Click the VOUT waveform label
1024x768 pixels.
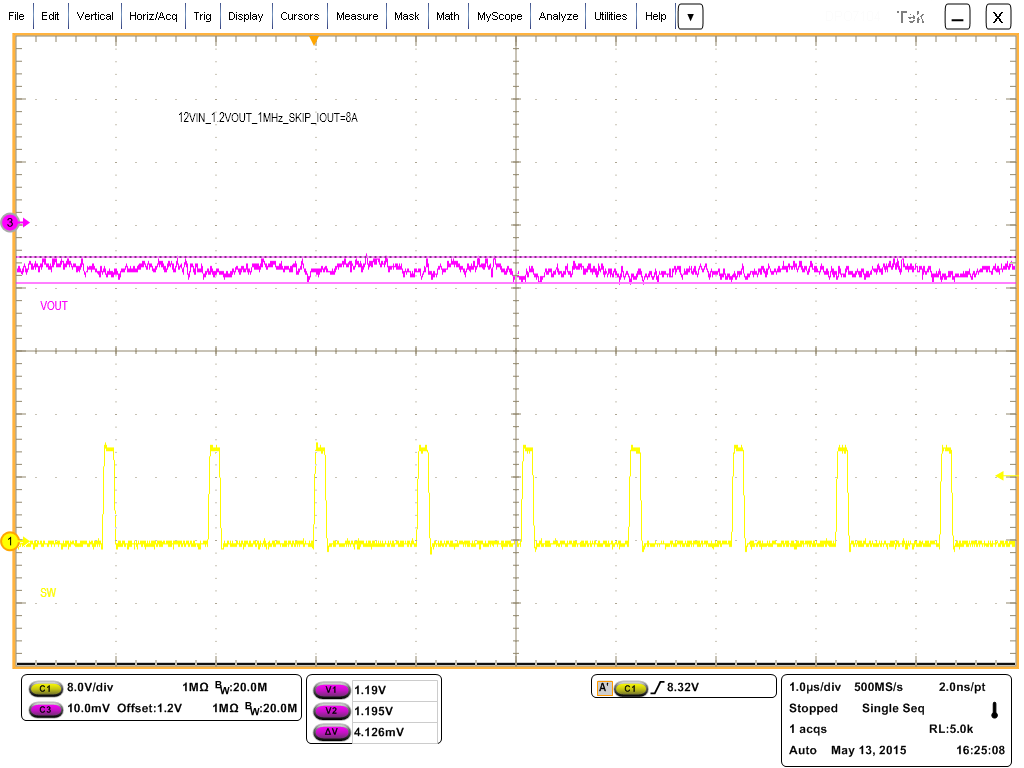54,306
